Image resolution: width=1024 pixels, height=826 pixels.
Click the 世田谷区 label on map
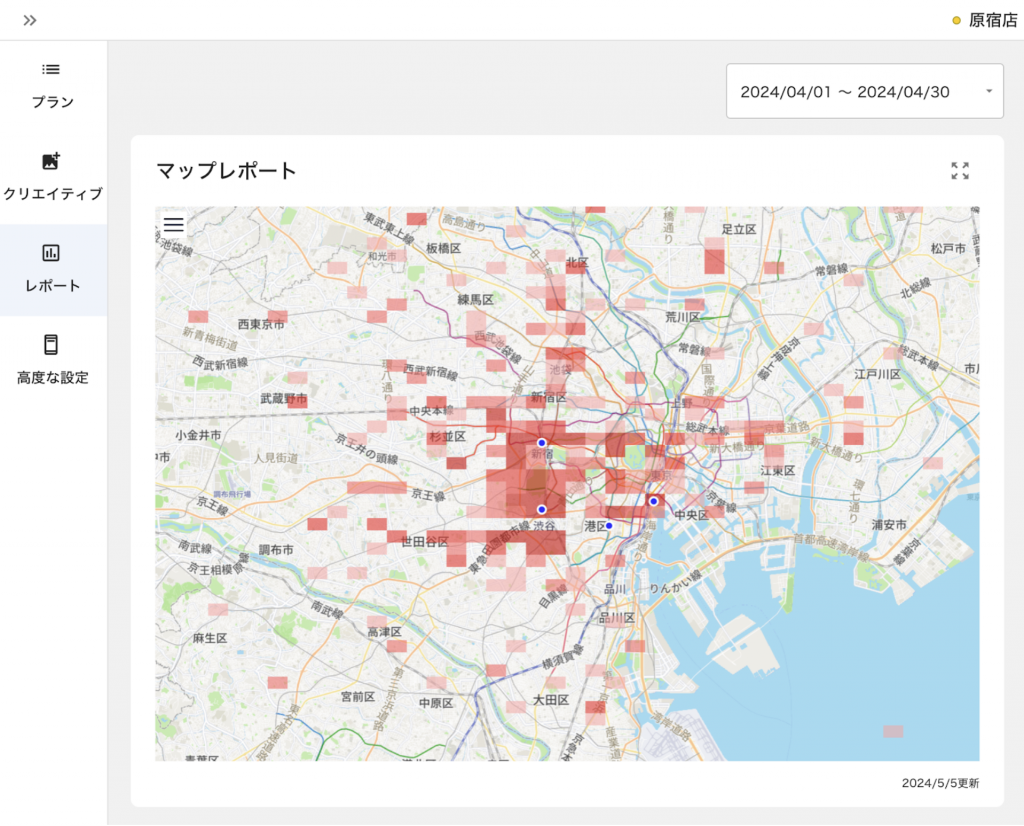(424, 541)
